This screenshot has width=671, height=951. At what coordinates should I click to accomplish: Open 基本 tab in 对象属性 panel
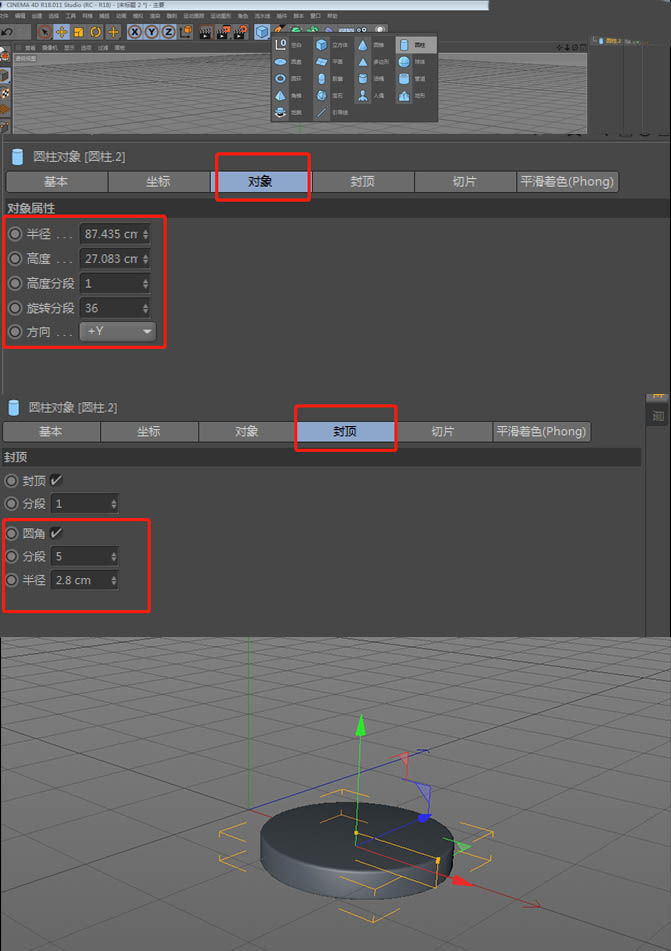tap(56, 181)
